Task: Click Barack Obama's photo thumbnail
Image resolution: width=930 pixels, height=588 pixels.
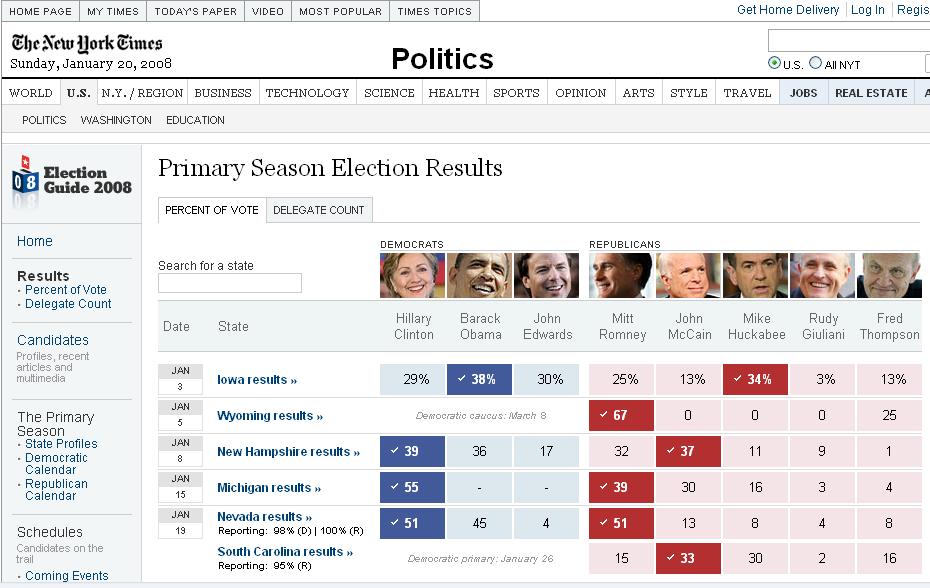Action: click(x=479, y=276)
